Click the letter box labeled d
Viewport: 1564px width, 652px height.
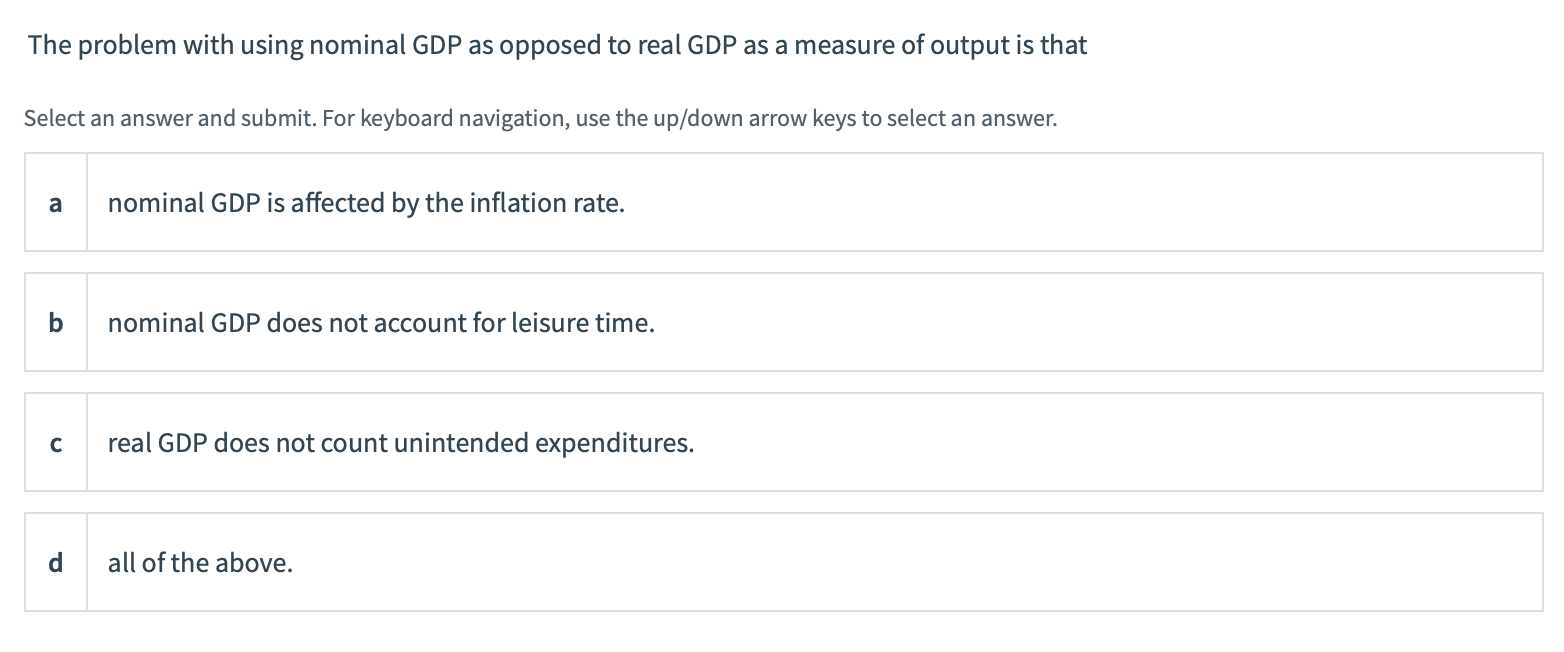[55, 562]
